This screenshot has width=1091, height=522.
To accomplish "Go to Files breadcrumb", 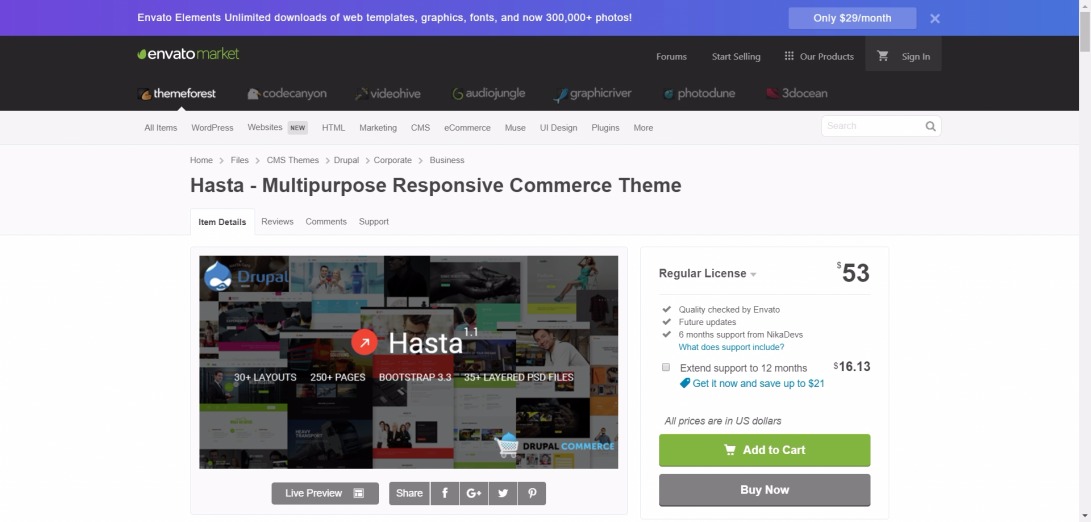I will (x=239, y=160).
